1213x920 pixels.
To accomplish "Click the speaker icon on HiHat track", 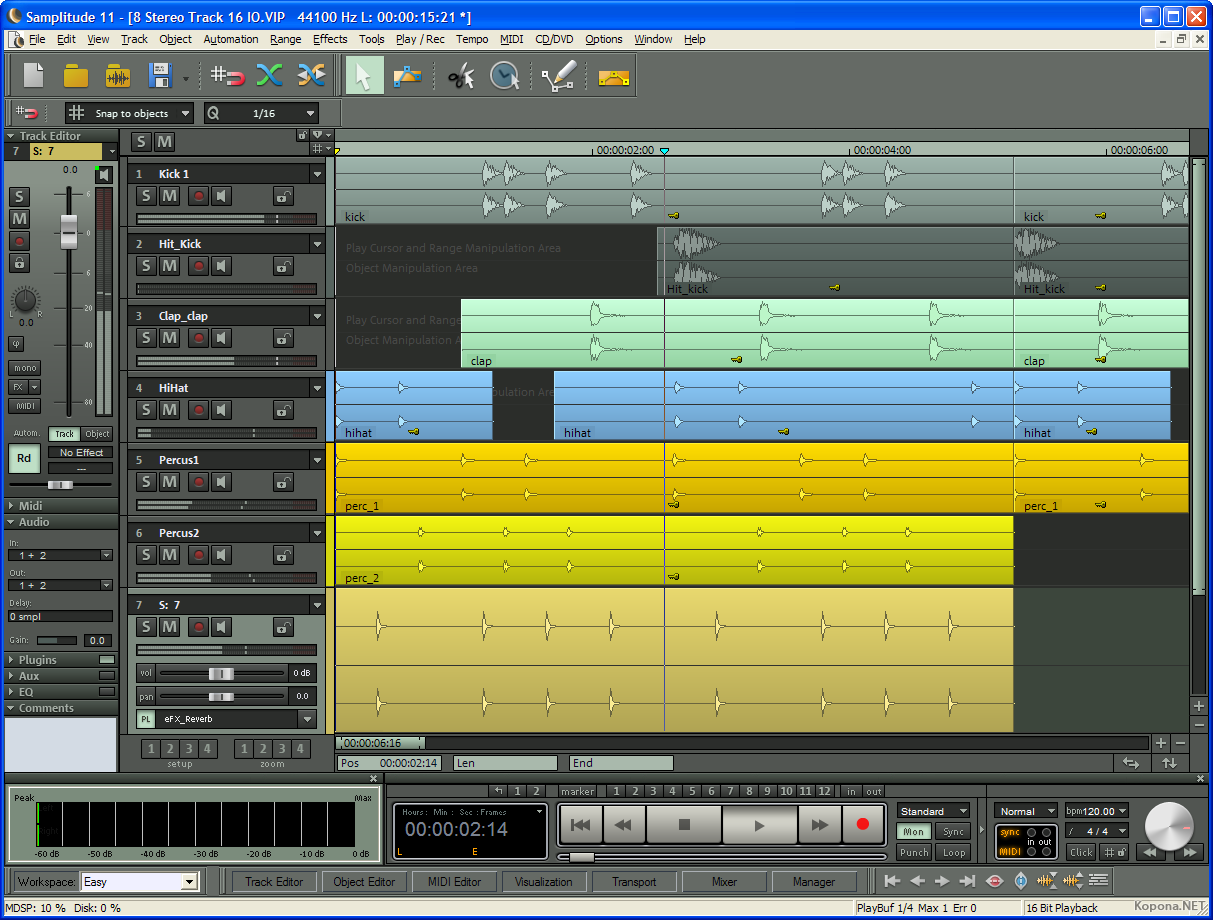I will click(221, 410).
